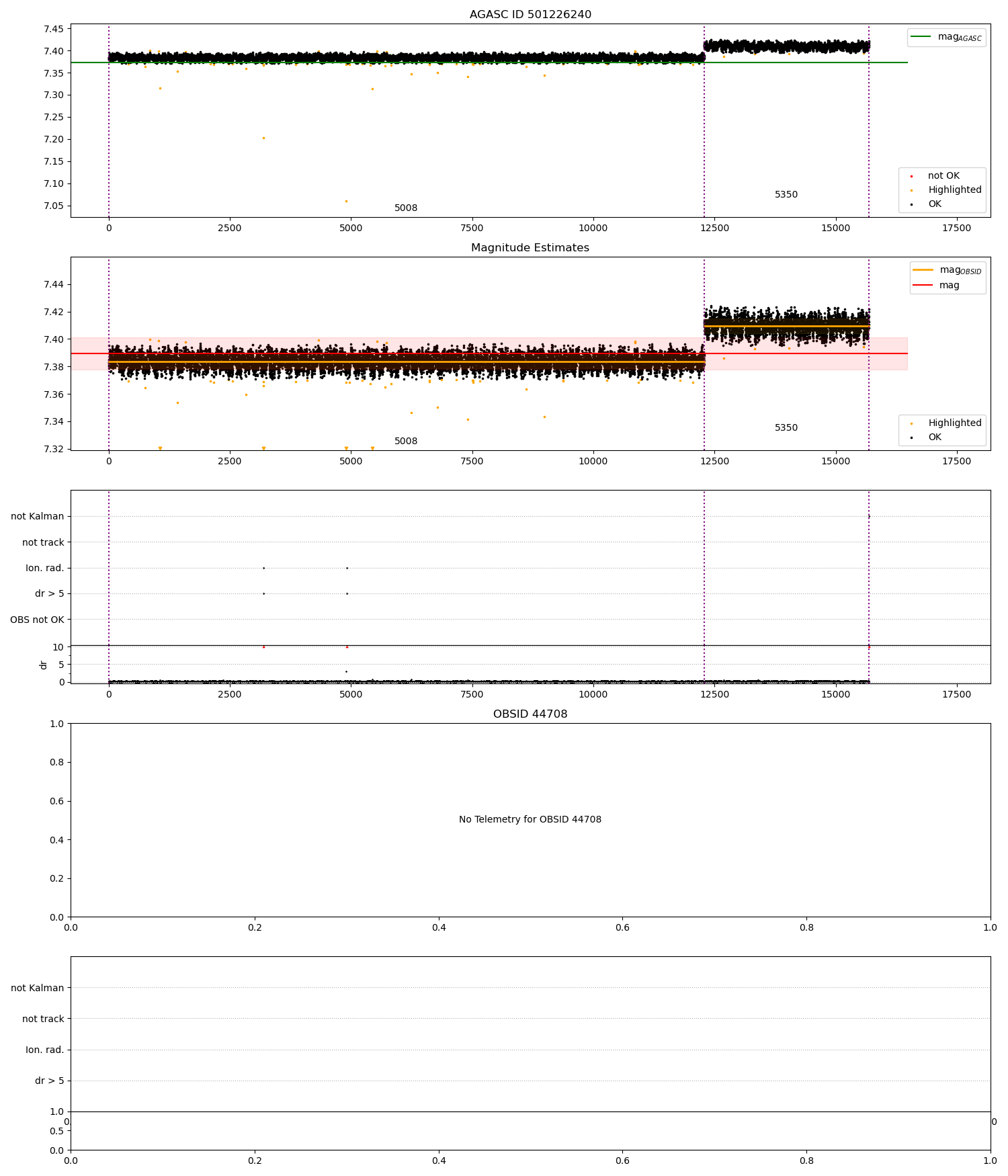Click the "5008" label in Magnitude Estimates plot
Viewport: 1008px width, 1176px height.
tap(406, 442)
